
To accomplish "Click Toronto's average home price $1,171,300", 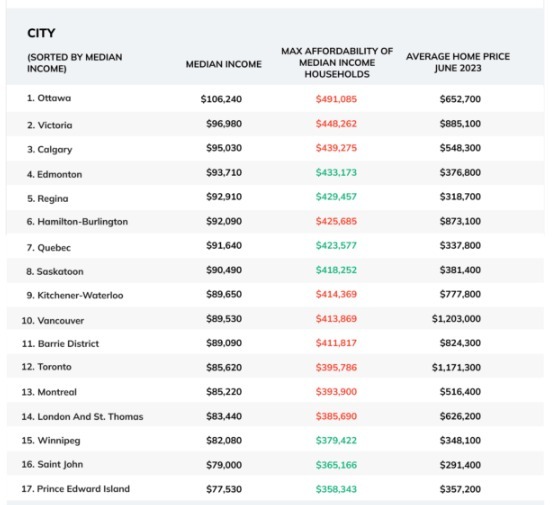I will [456, 368].
